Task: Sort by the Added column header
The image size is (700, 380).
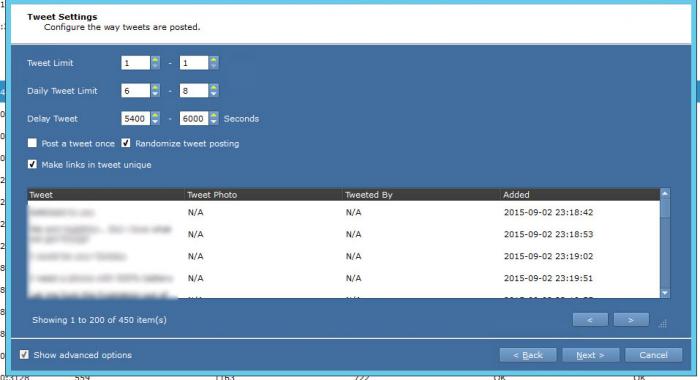Action: coord(580,195)
